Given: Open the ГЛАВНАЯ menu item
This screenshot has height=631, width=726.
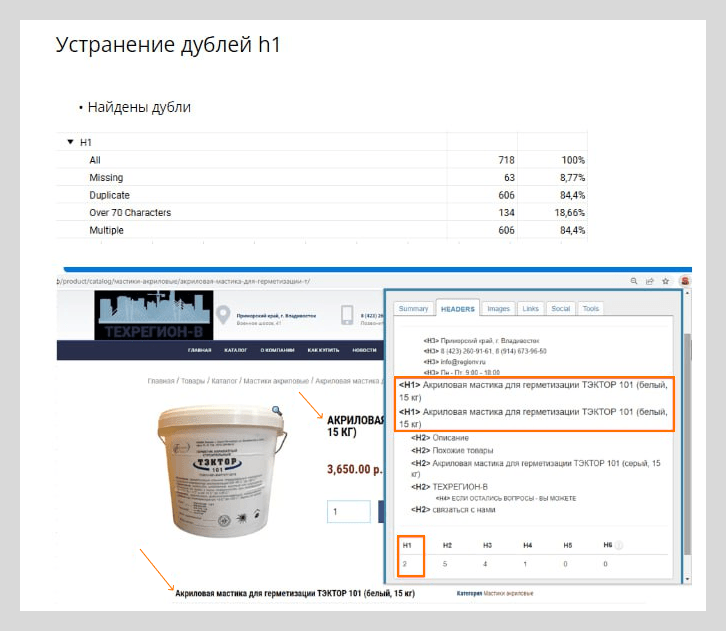Looking at the screenshot, I should point(200,350).
